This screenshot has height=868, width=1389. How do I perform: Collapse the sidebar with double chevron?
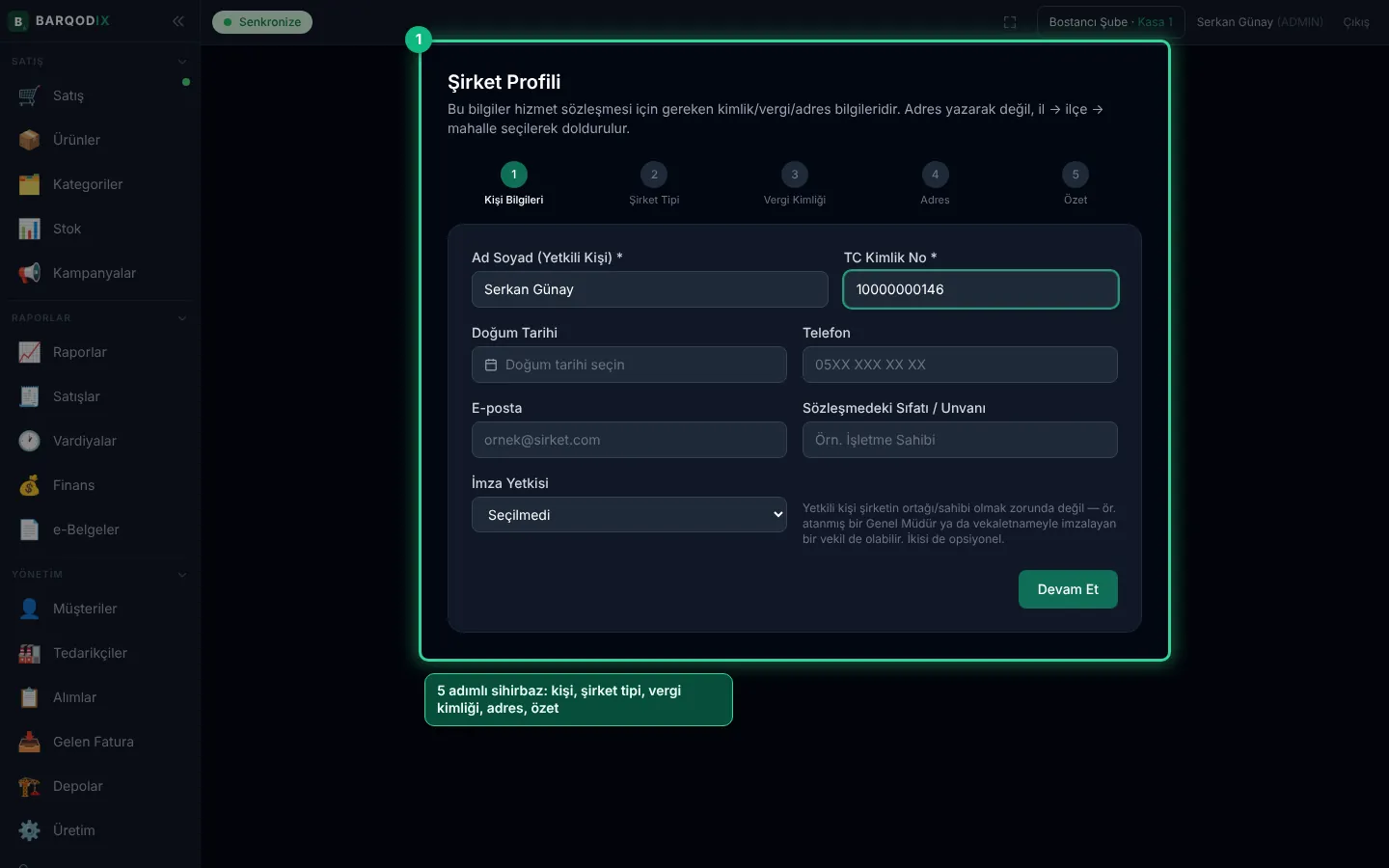pyautogui.click(x=178, y=21)
